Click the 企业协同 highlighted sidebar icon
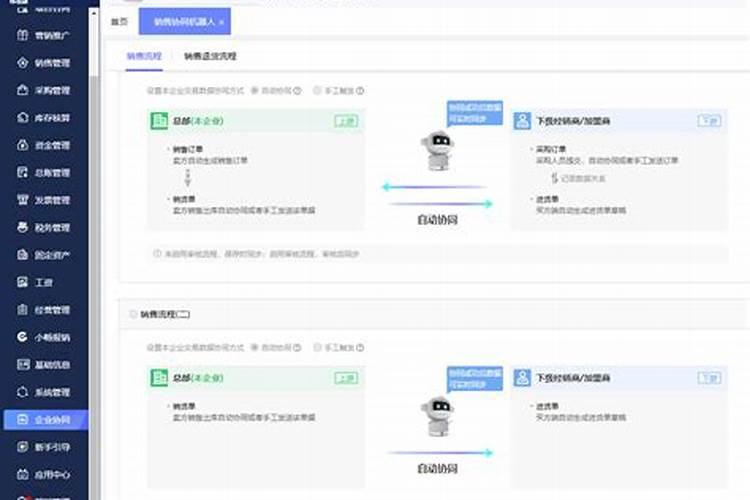750x500 pixels. [22, 420]
